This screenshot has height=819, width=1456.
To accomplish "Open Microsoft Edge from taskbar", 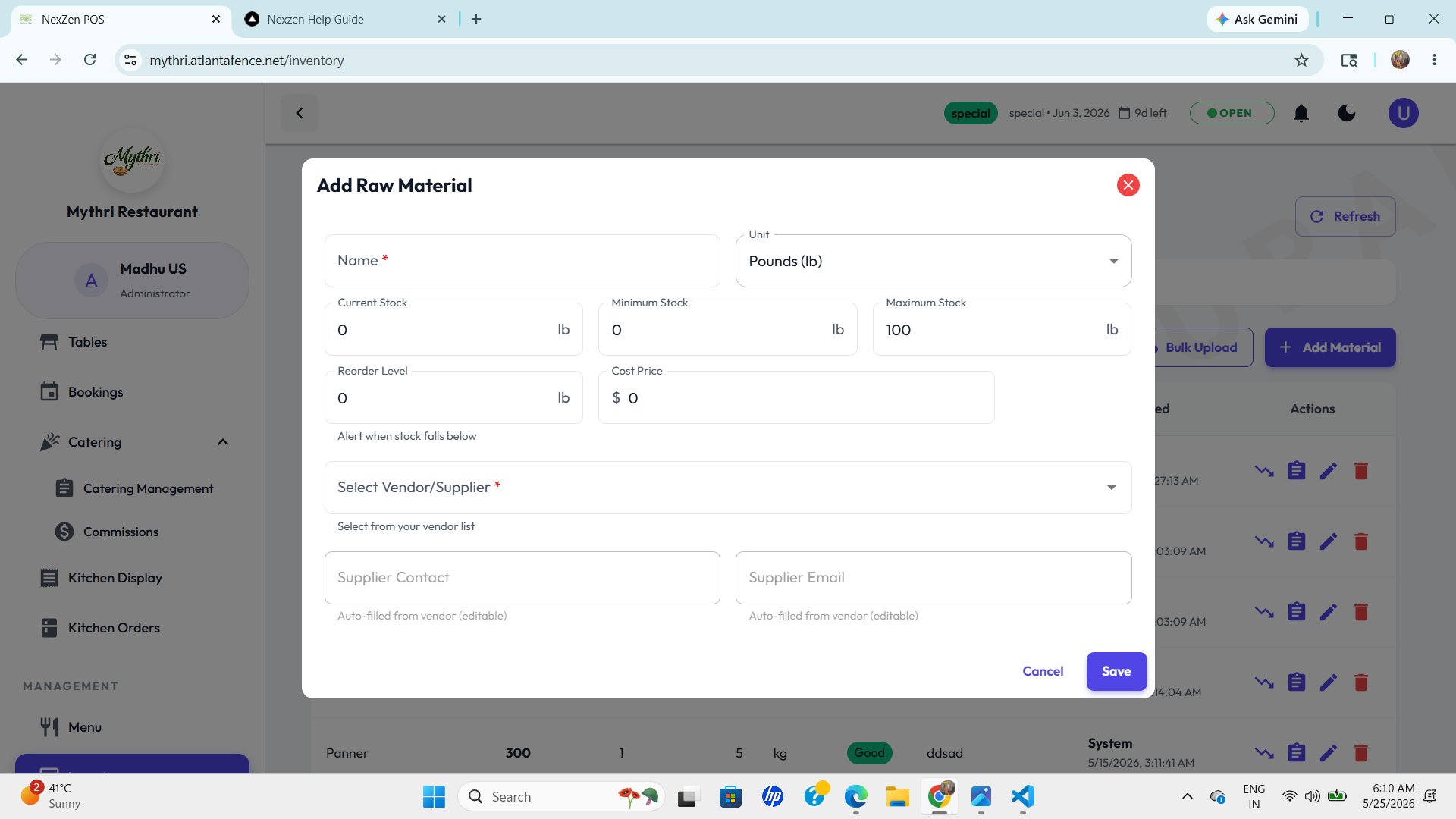I will click(x=855, y=796).
